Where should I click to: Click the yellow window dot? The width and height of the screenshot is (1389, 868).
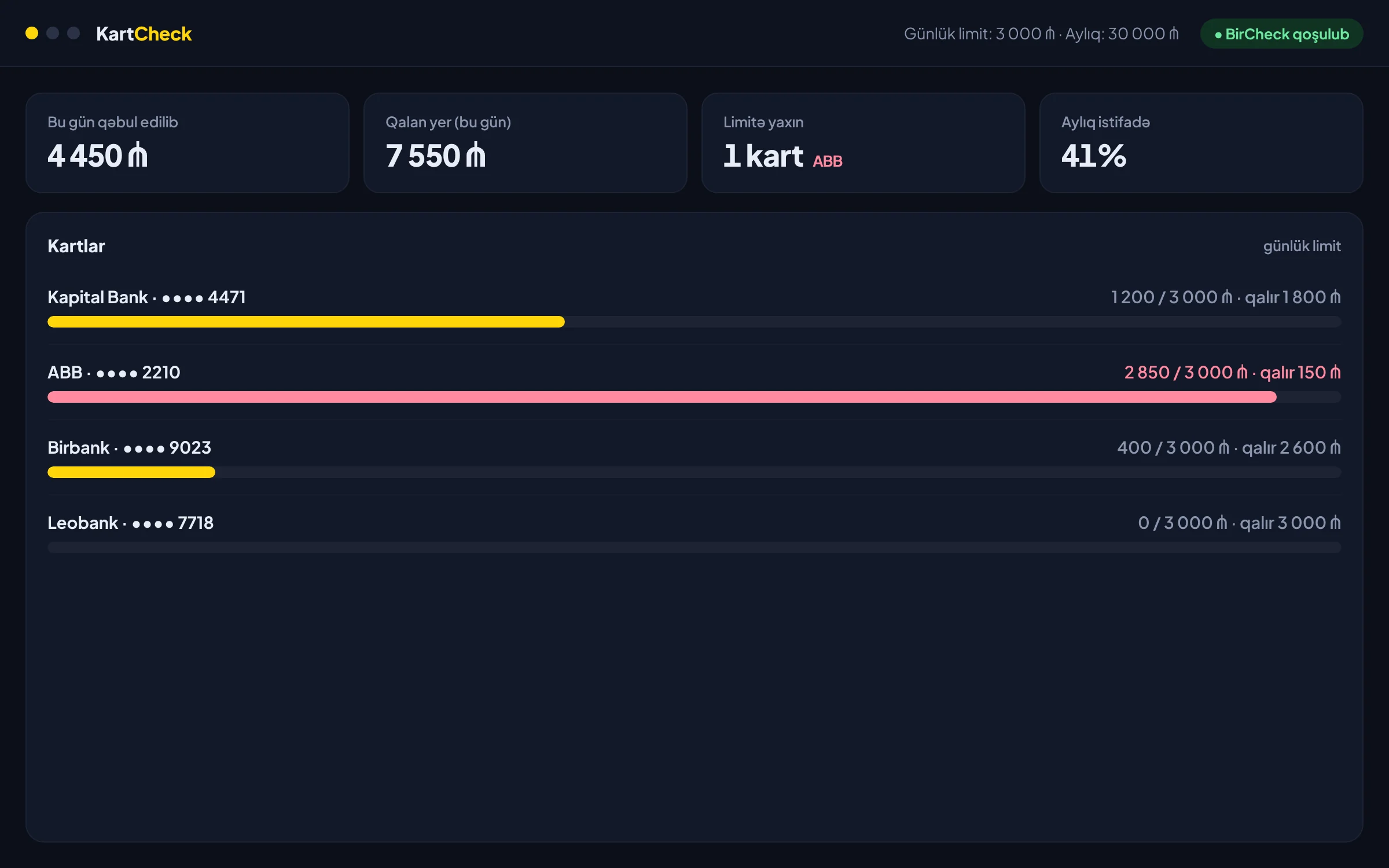coord(32,33)
